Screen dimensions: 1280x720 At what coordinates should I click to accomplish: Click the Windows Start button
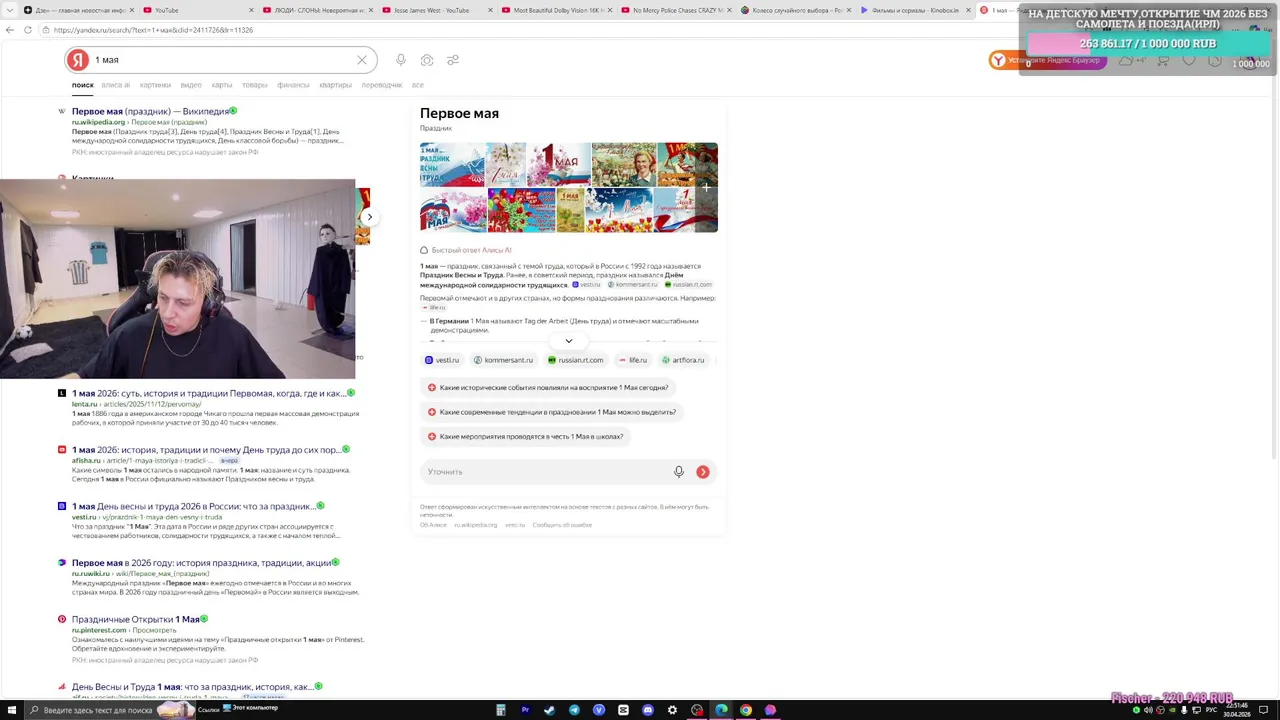[11, 710]
